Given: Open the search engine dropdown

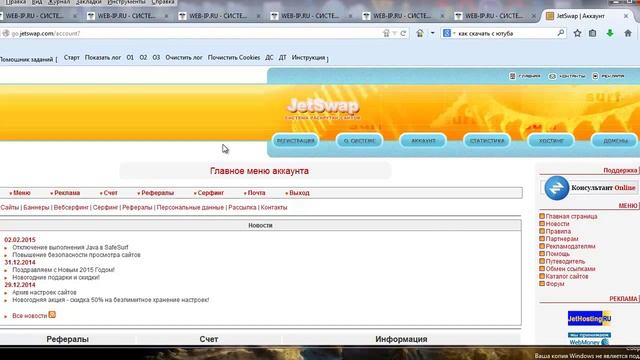Looking at the screenshot, I should pyautogui.click(x=449, y=33).
